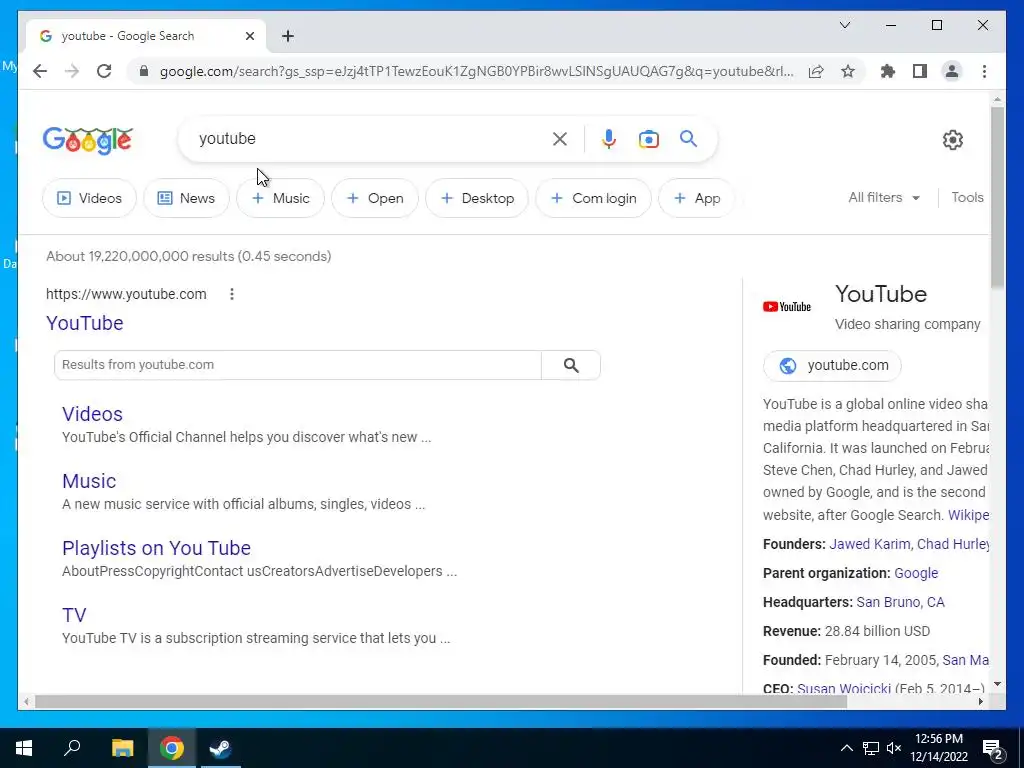Open Google quick settings gear
The height and width of the screenshot is (768, 1024).
pos(953,140)
